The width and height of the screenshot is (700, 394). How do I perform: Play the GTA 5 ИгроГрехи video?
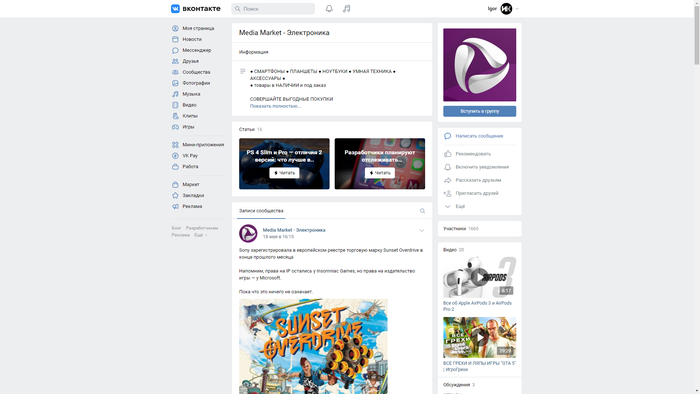(x=479, y=337)
